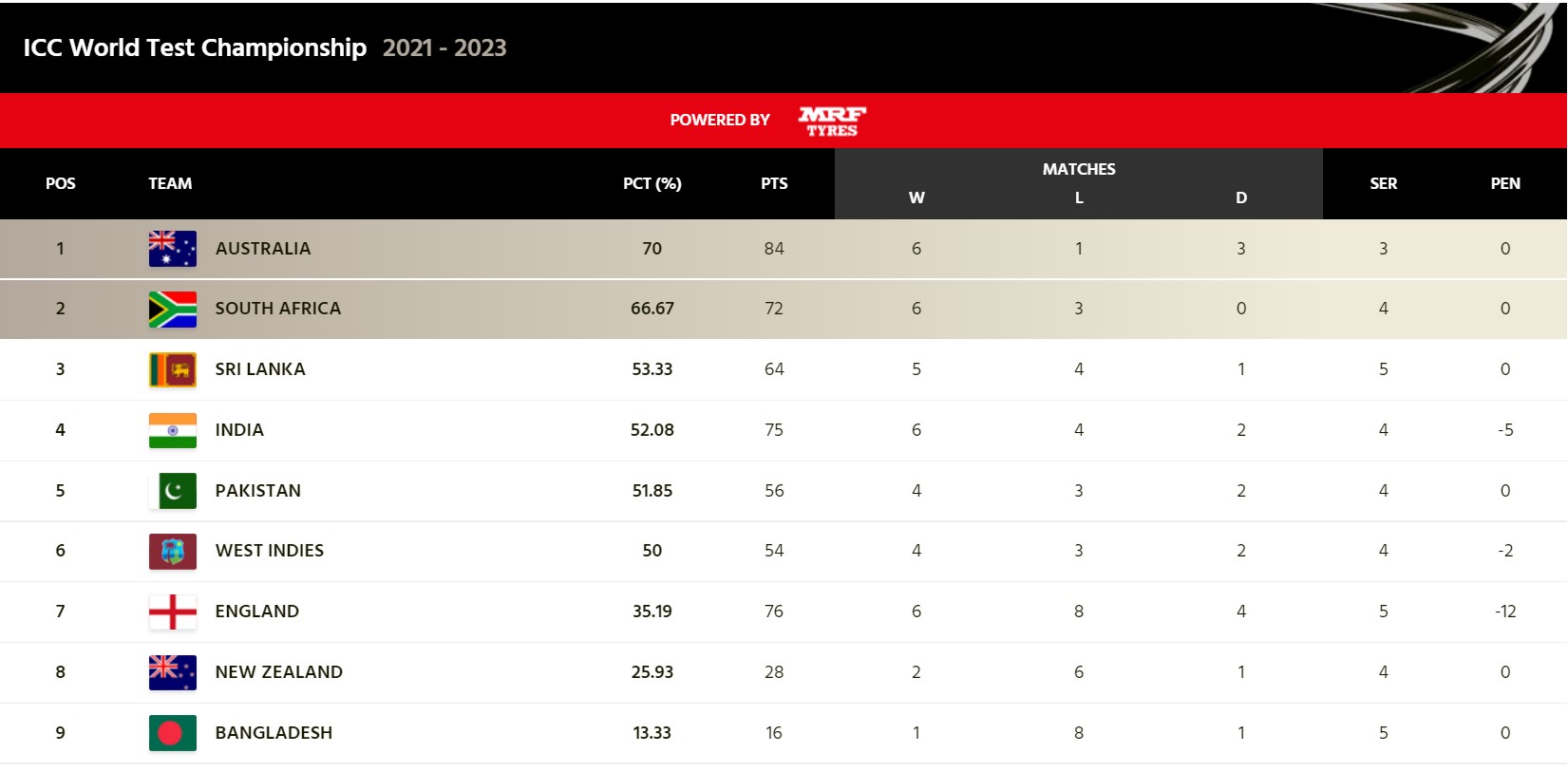Click the PTS column header

(x=774, y=183)
